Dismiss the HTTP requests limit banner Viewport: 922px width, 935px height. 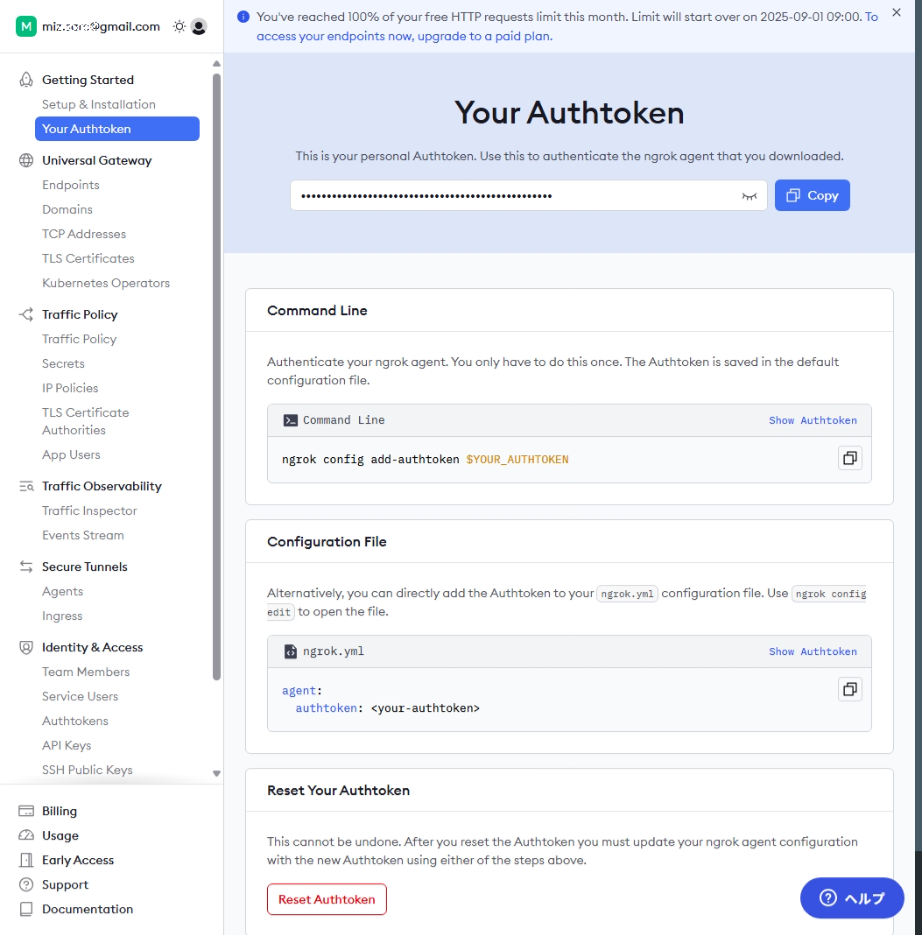(x=897, y=16)
